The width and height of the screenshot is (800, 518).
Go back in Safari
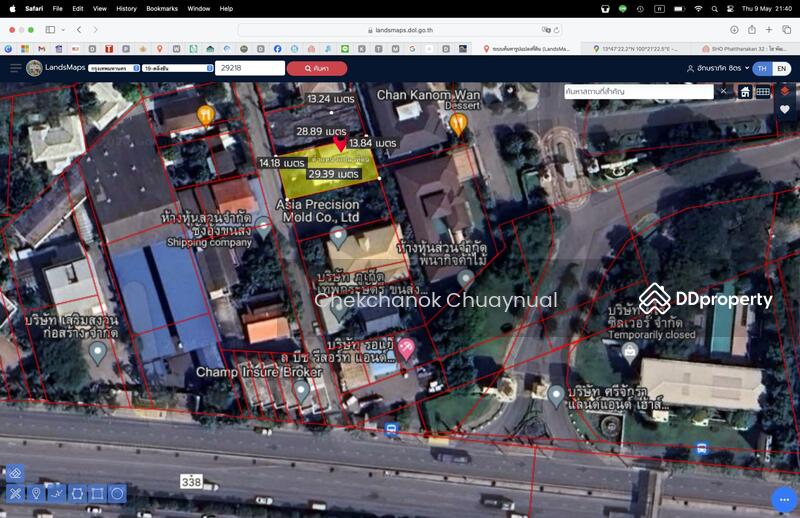point(79,30)
